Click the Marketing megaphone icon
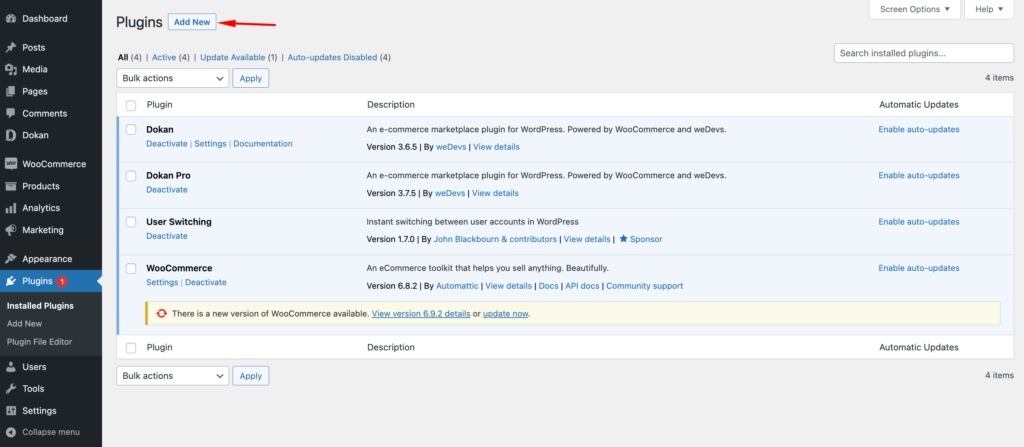The width and height of the screenshot is (1024, 447). (x=10, y=230)
